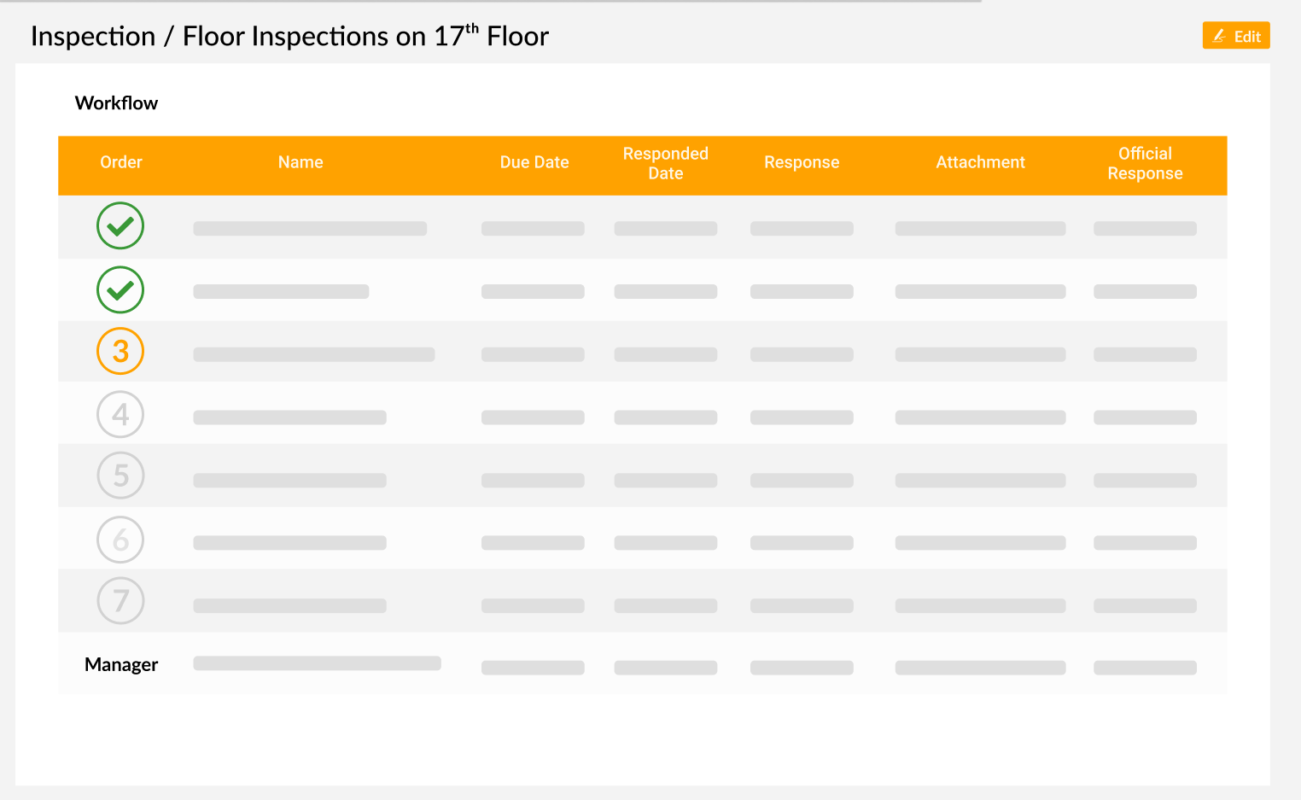Viewport: 1301px width, 800px height.
Task: Click the pencil icon on the Edit button
Action: coord(1219,35)
